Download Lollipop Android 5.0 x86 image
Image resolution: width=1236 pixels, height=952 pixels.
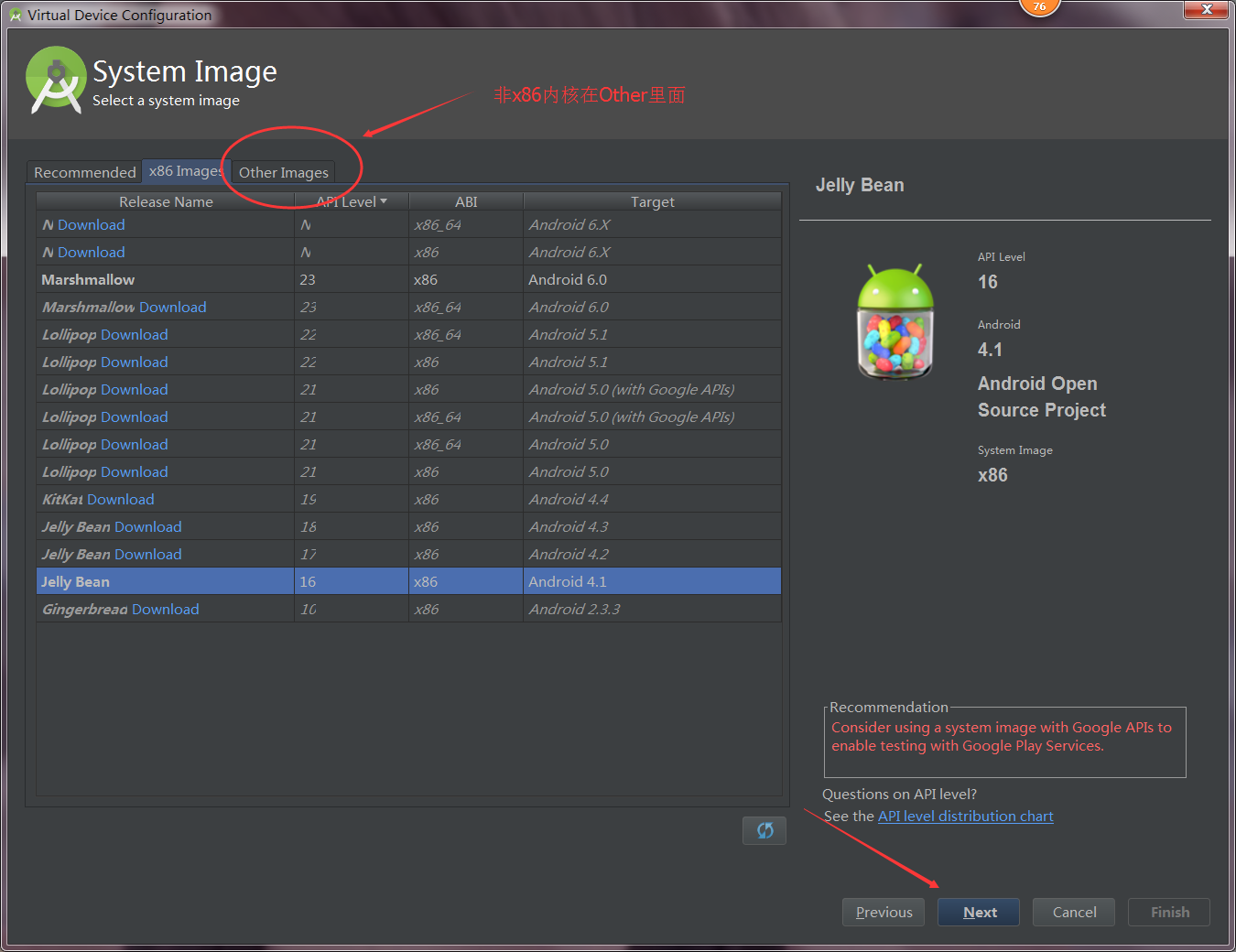[135, 471]
